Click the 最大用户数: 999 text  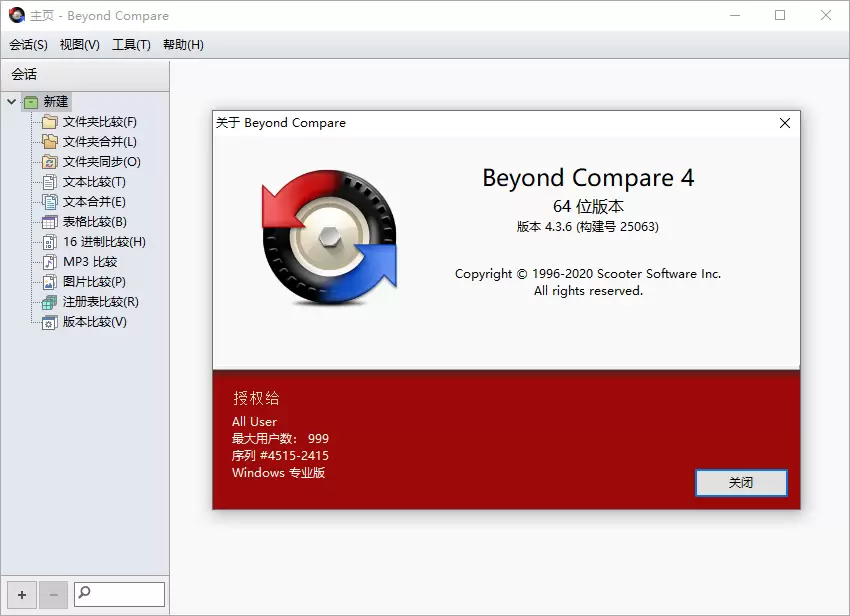click(x=280, y=439)
